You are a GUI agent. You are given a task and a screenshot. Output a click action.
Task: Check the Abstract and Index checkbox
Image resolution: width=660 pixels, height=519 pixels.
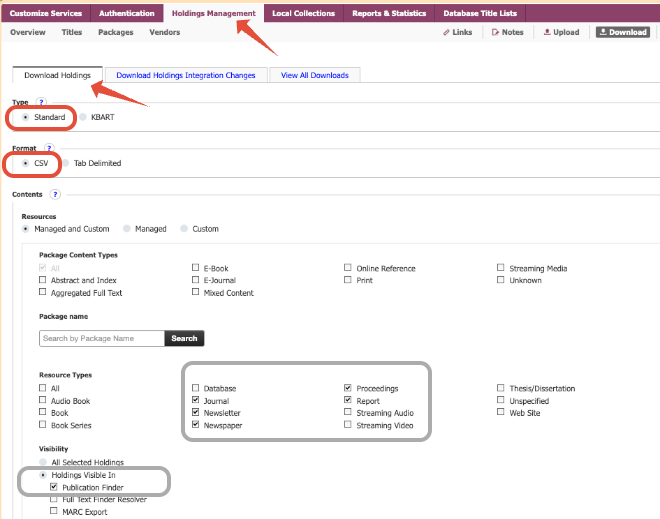tap(43, 280)
